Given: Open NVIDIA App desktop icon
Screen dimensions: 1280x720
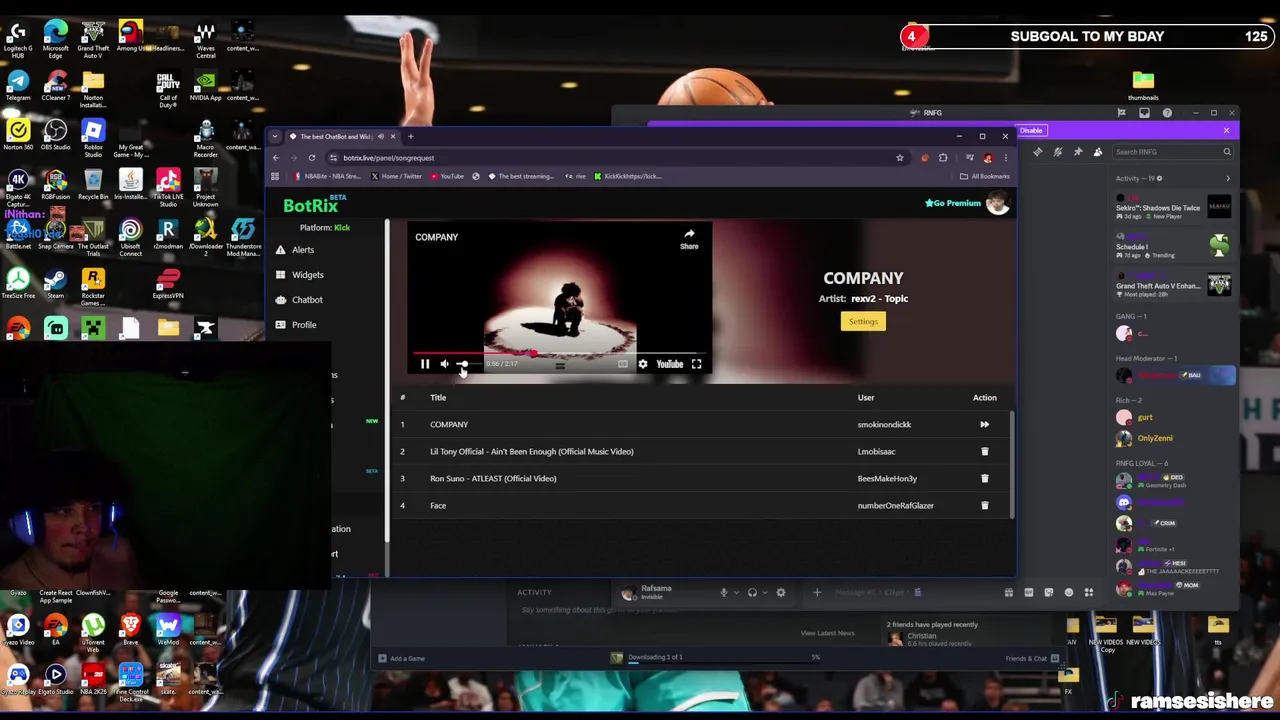Looking at the screenshot, I should click(x=205, y=86).
